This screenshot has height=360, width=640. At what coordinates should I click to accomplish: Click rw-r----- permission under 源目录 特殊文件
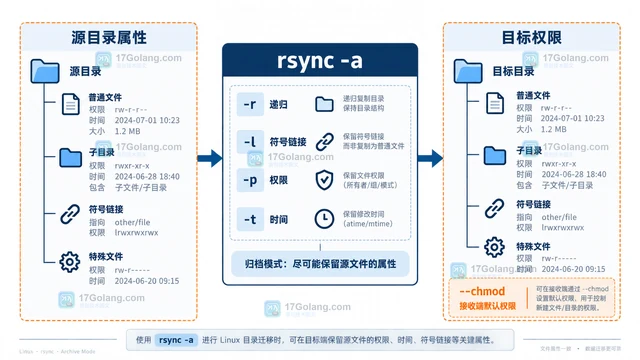click(132, 270)
